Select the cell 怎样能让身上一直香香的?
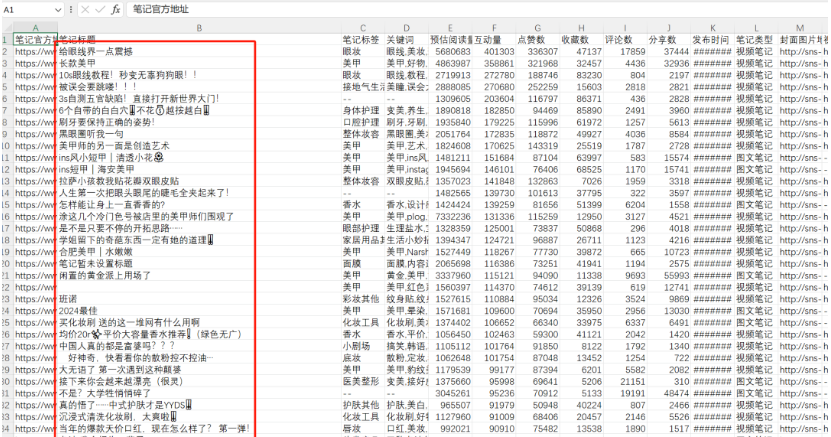Screen dimensions: 831x437 [x=199, y=204]
